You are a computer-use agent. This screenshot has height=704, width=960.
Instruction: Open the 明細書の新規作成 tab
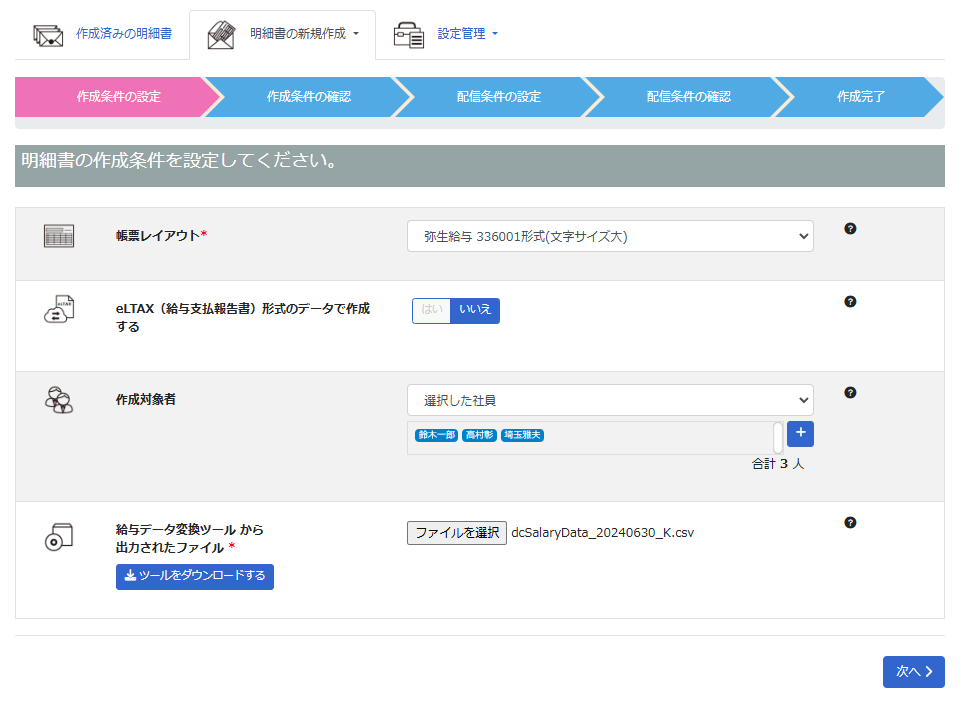click(284, 34)
